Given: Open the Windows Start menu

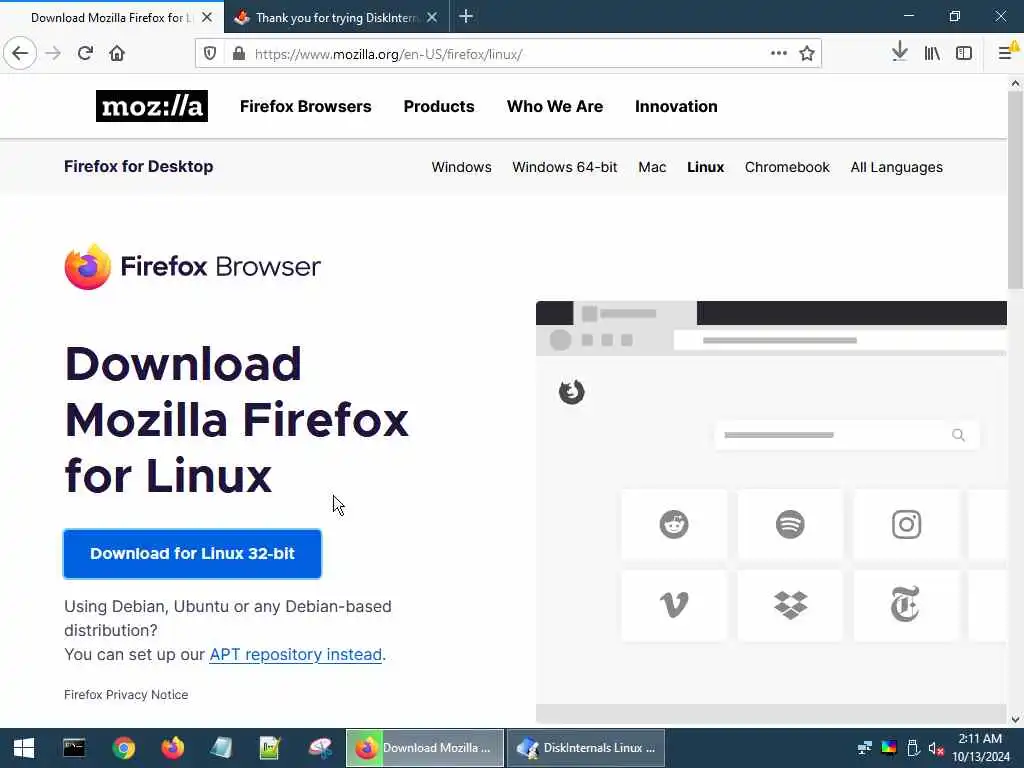Looking at the screenshot, I should pos(24,748).
